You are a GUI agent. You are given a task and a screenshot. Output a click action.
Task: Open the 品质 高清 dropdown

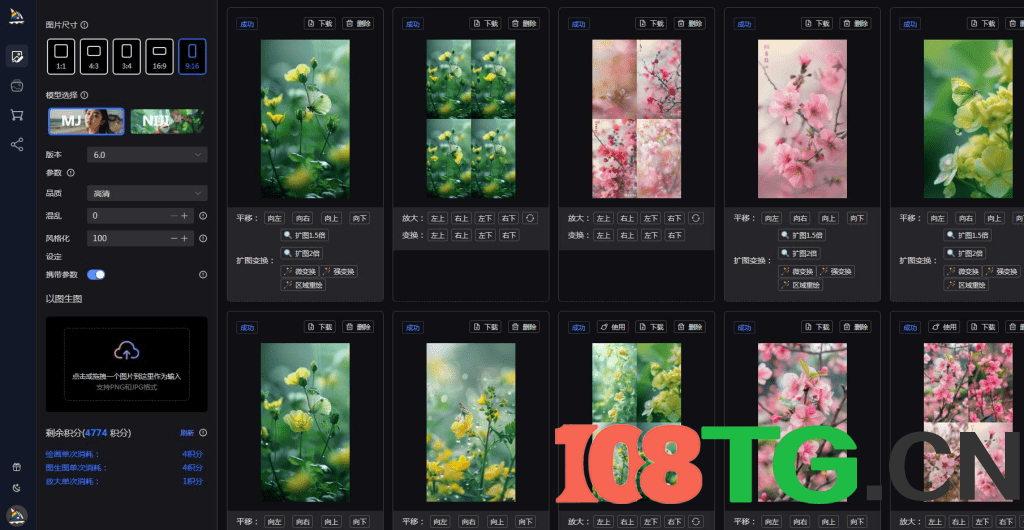pyautogui.click(x=147, y=193)
